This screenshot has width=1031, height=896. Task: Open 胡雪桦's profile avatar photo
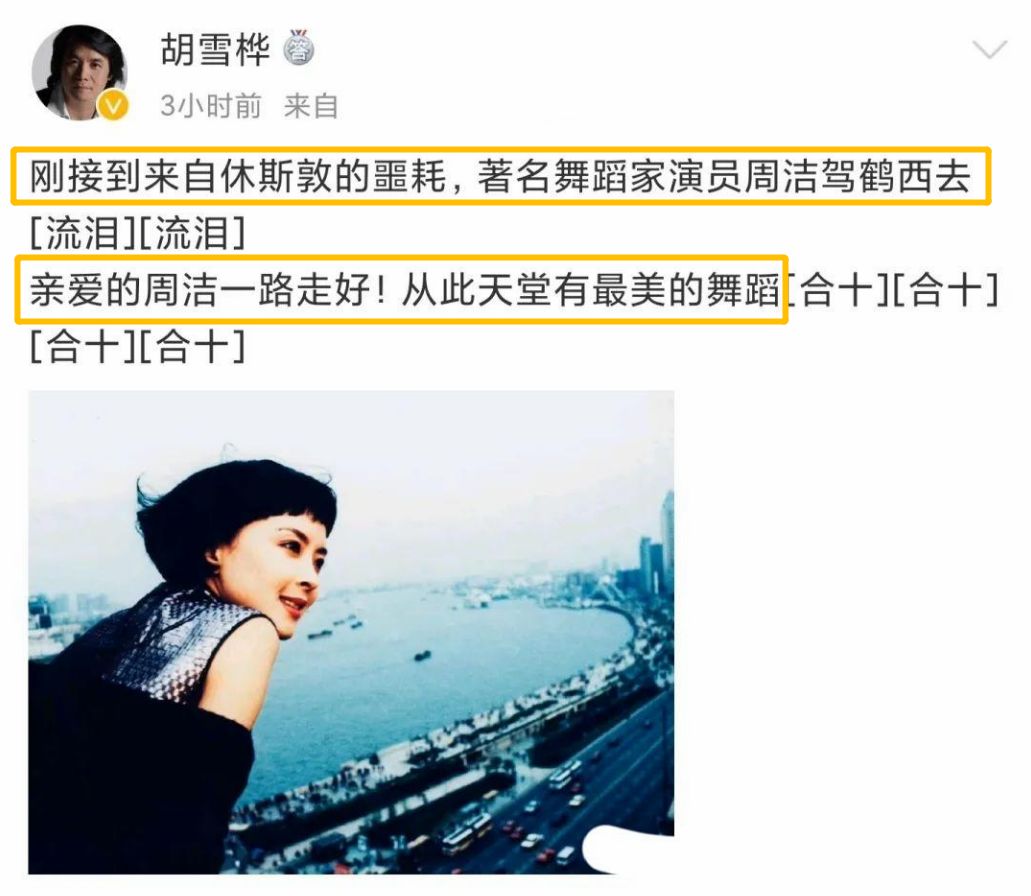click(x=80, y=72)
